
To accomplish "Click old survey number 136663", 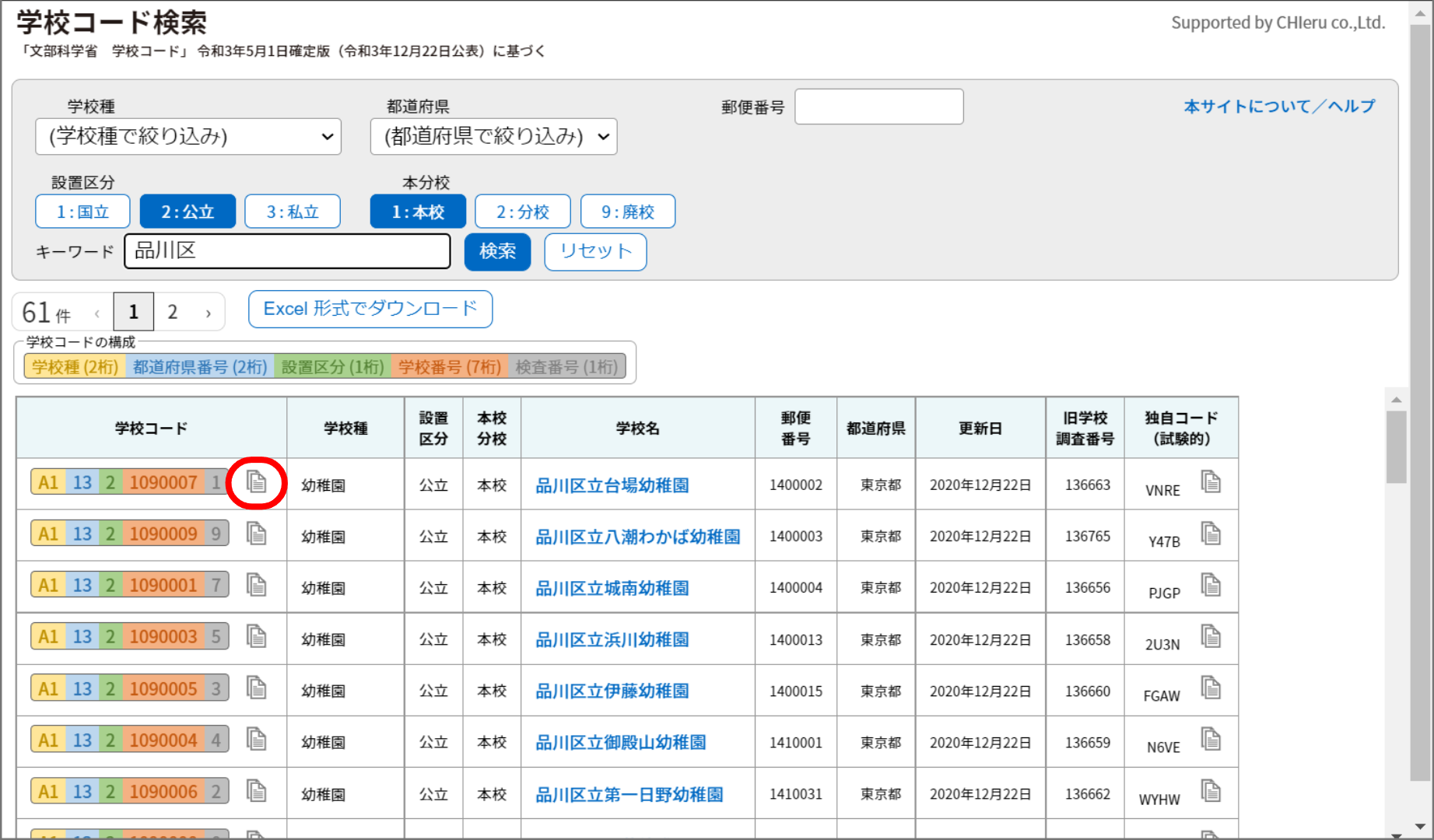I will (x=1088, y=485).
